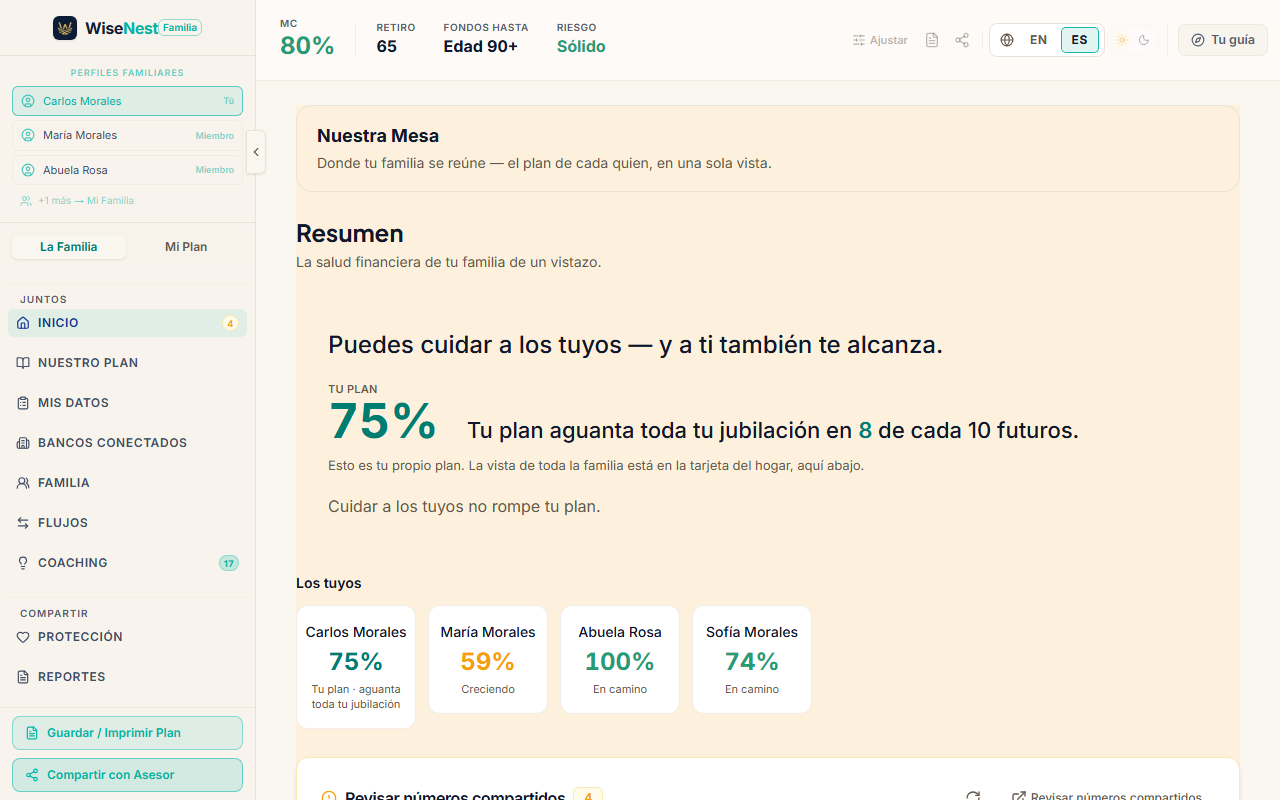Switch to light mode with the sun icon
1280x800 pixels.
click(x=1122, y=40)
